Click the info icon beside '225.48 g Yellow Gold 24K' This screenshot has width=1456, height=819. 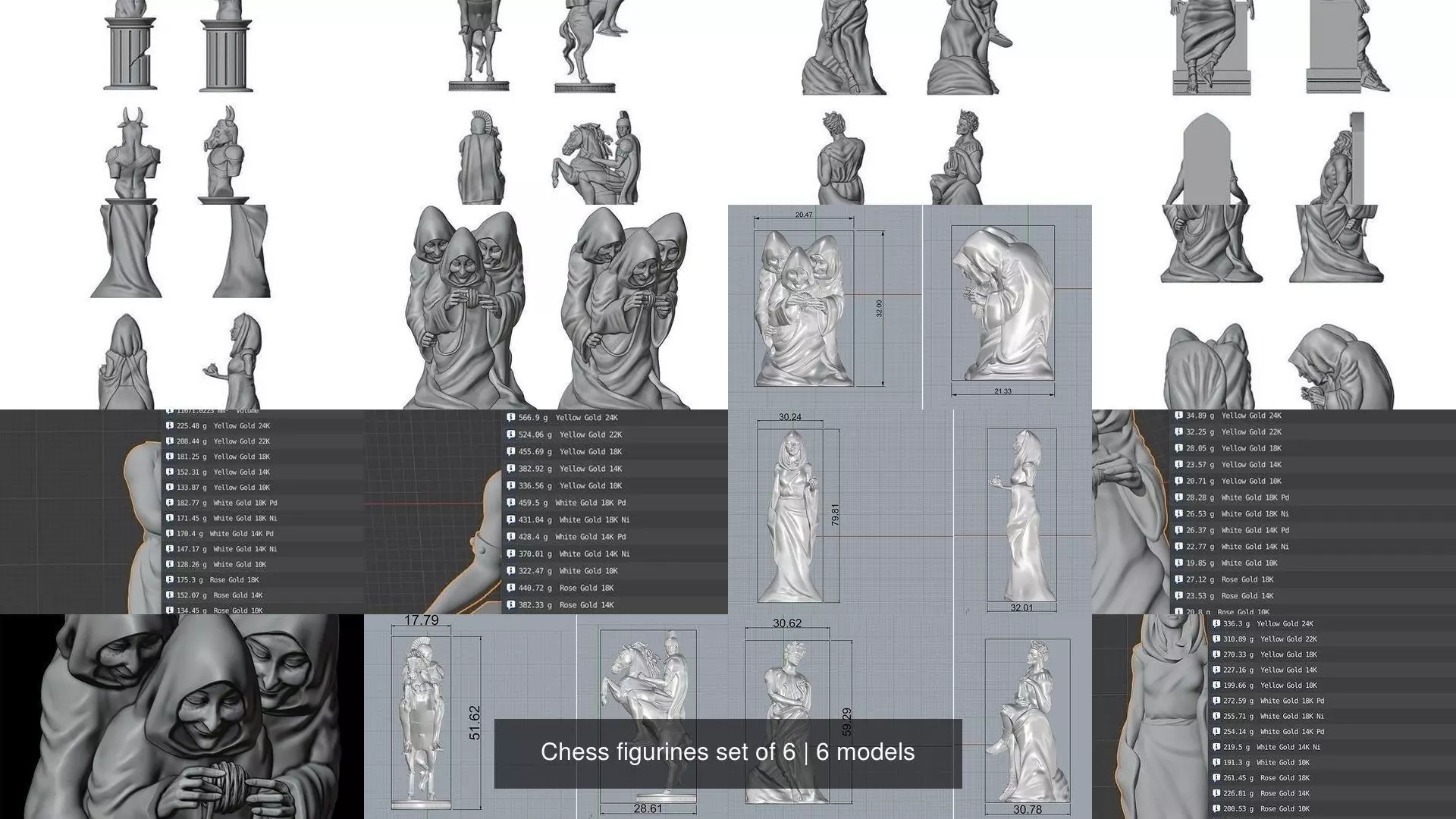click(x=170, y=426)
